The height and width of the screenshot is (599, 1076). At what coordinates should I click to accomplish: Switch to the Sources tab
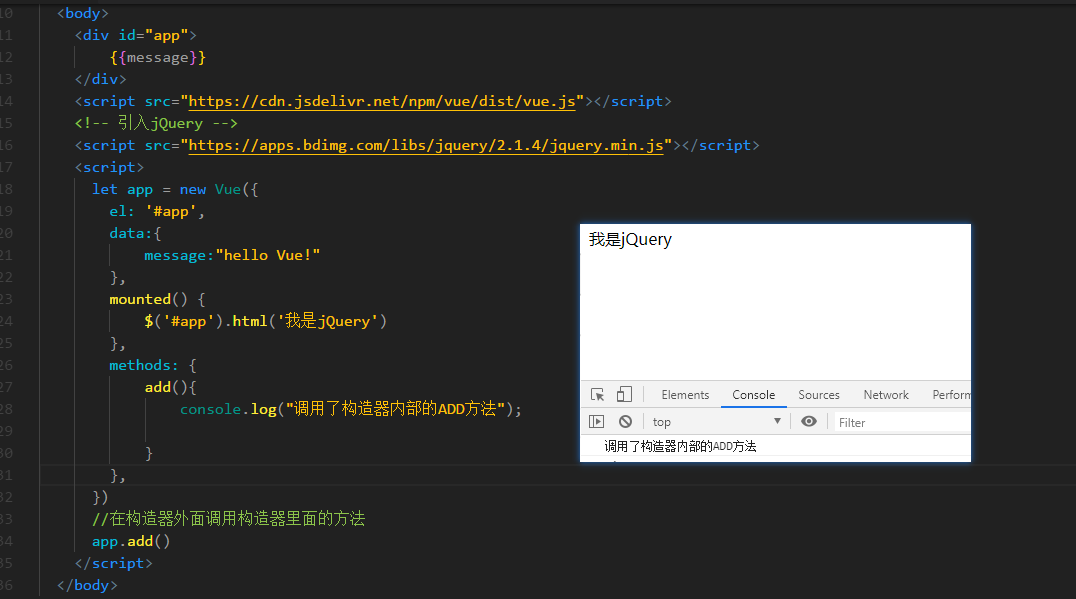tap(819, 395)
